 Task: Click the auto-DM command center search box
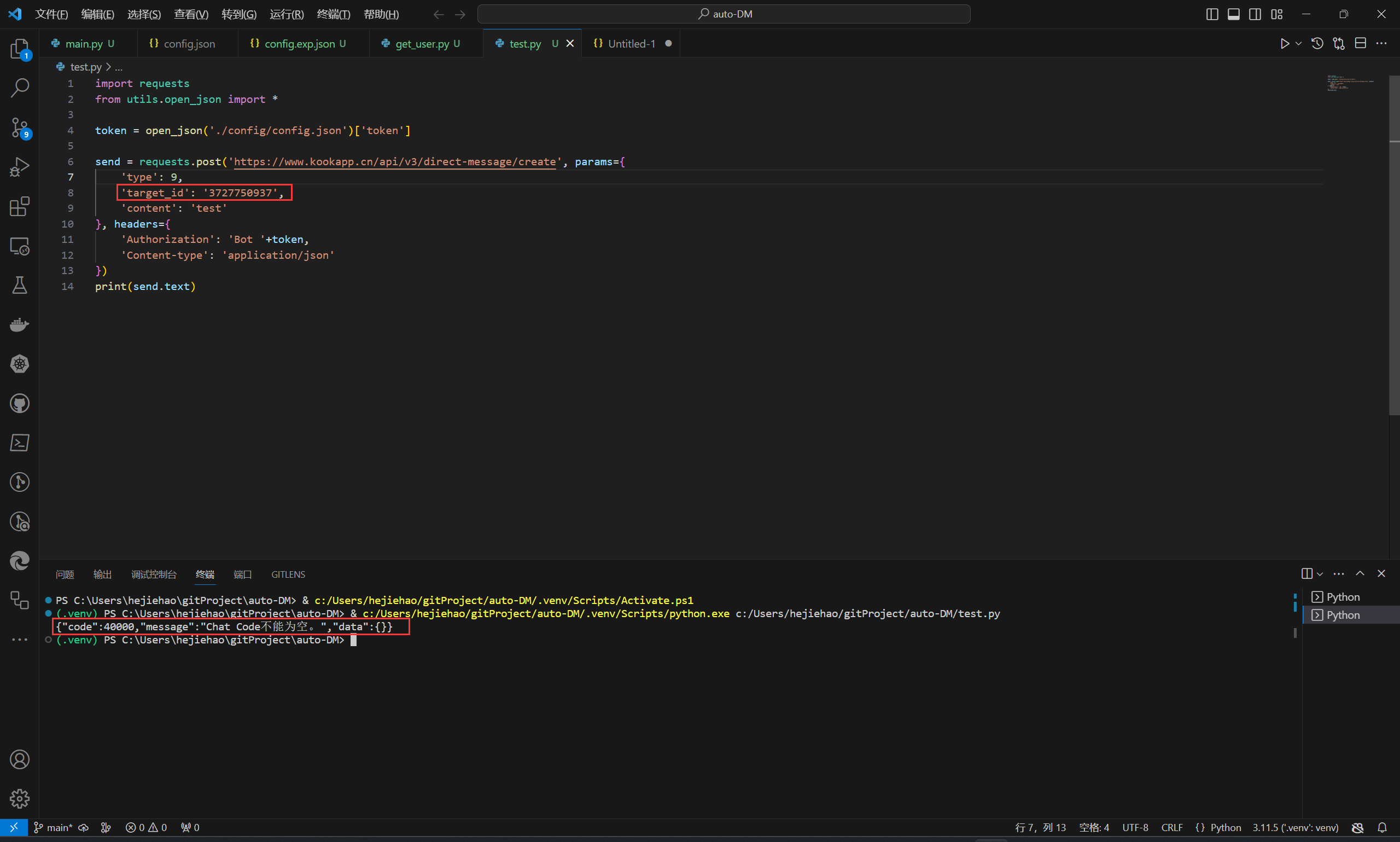click(724, 14)
